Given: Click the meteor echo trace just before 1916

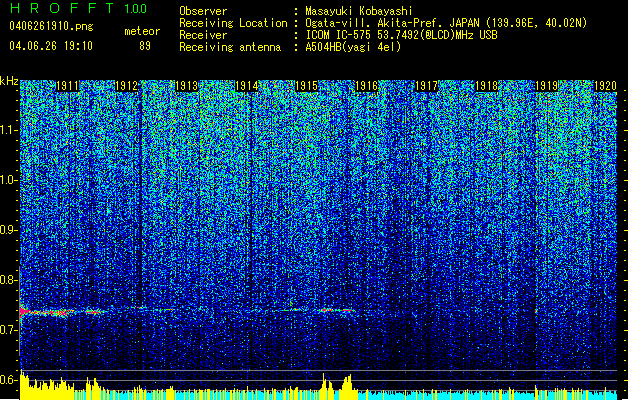Looking at the screenshot, I should coord(336,310).
